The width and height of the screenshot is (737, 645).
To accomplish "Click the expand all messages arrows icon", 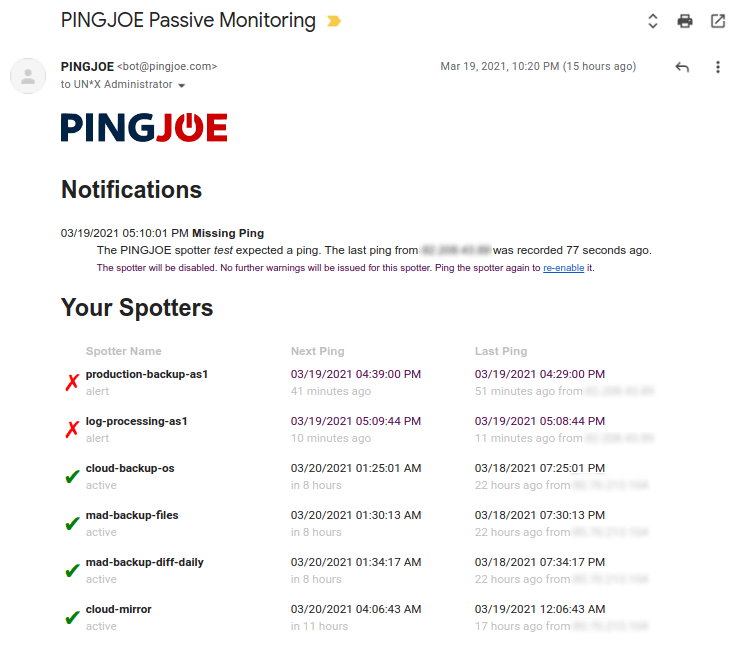I will click(652, 21).
